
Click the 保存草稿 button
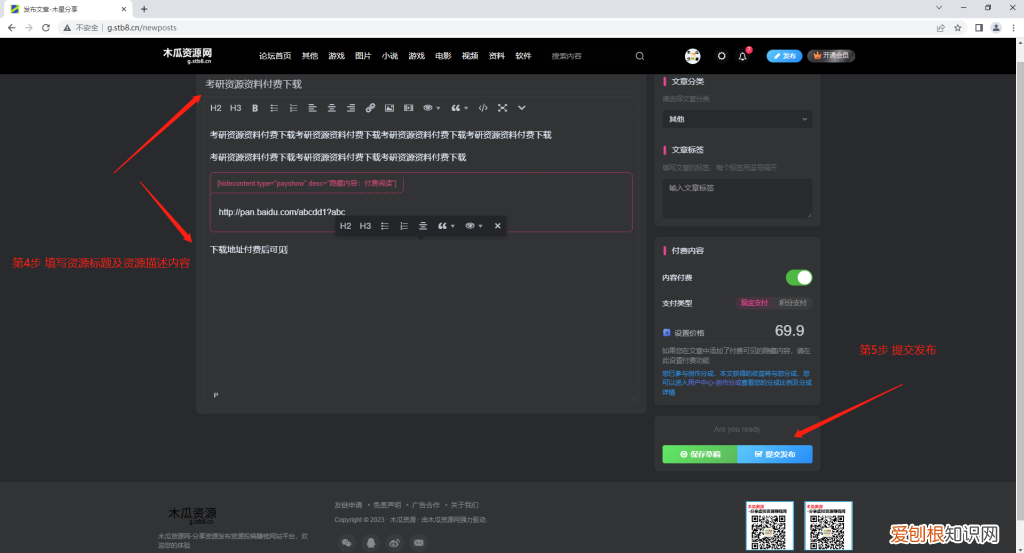coord(699,454)
